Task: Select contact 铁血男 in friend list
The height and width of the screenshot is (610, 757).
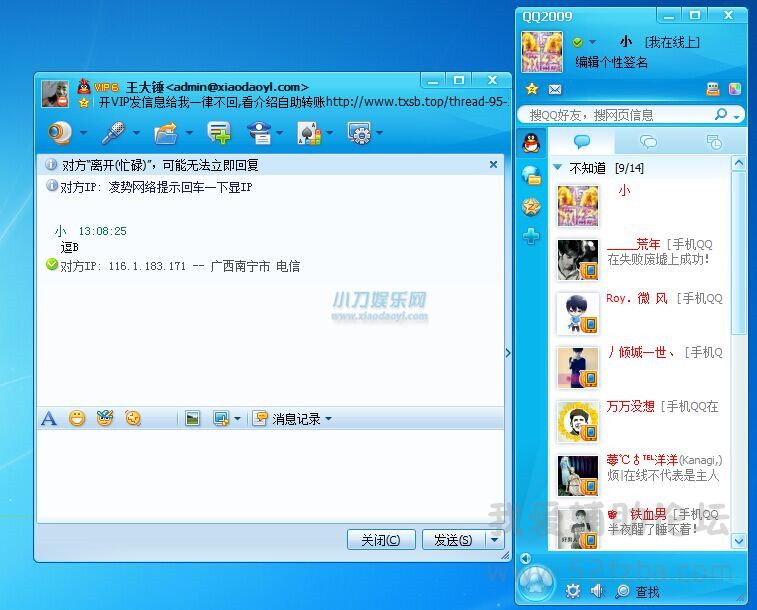Action: click(x=640, y=528)
